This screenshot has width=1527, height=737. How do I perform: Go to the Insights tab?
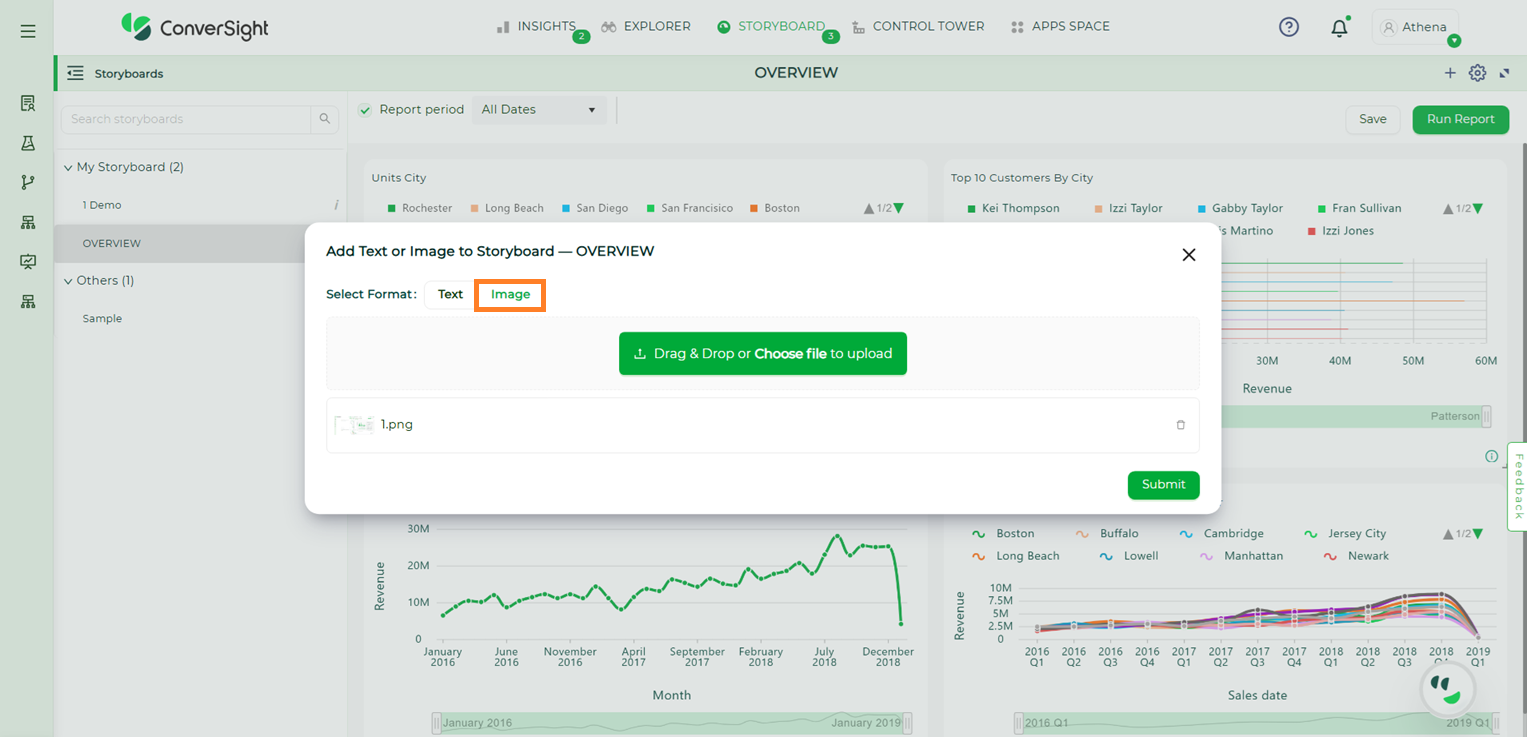[x=536, y=27]
